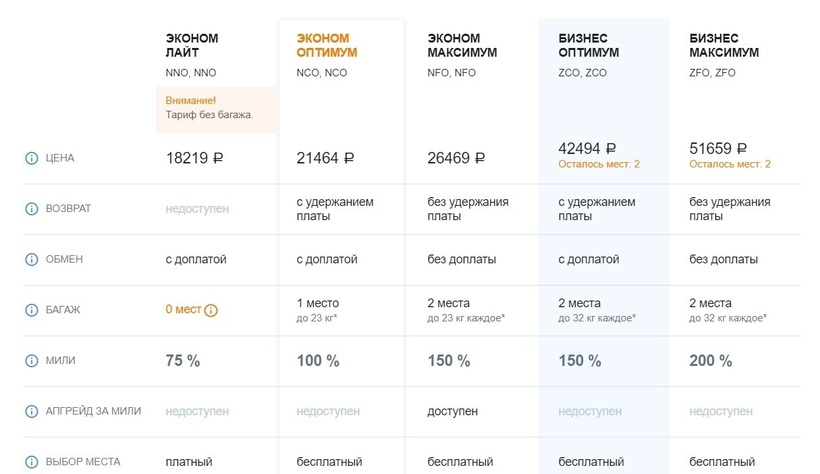This screenshot has width=820, height=474.
Task: Click the orange info icon by 0 мест
Action: (x=211, y=310)
